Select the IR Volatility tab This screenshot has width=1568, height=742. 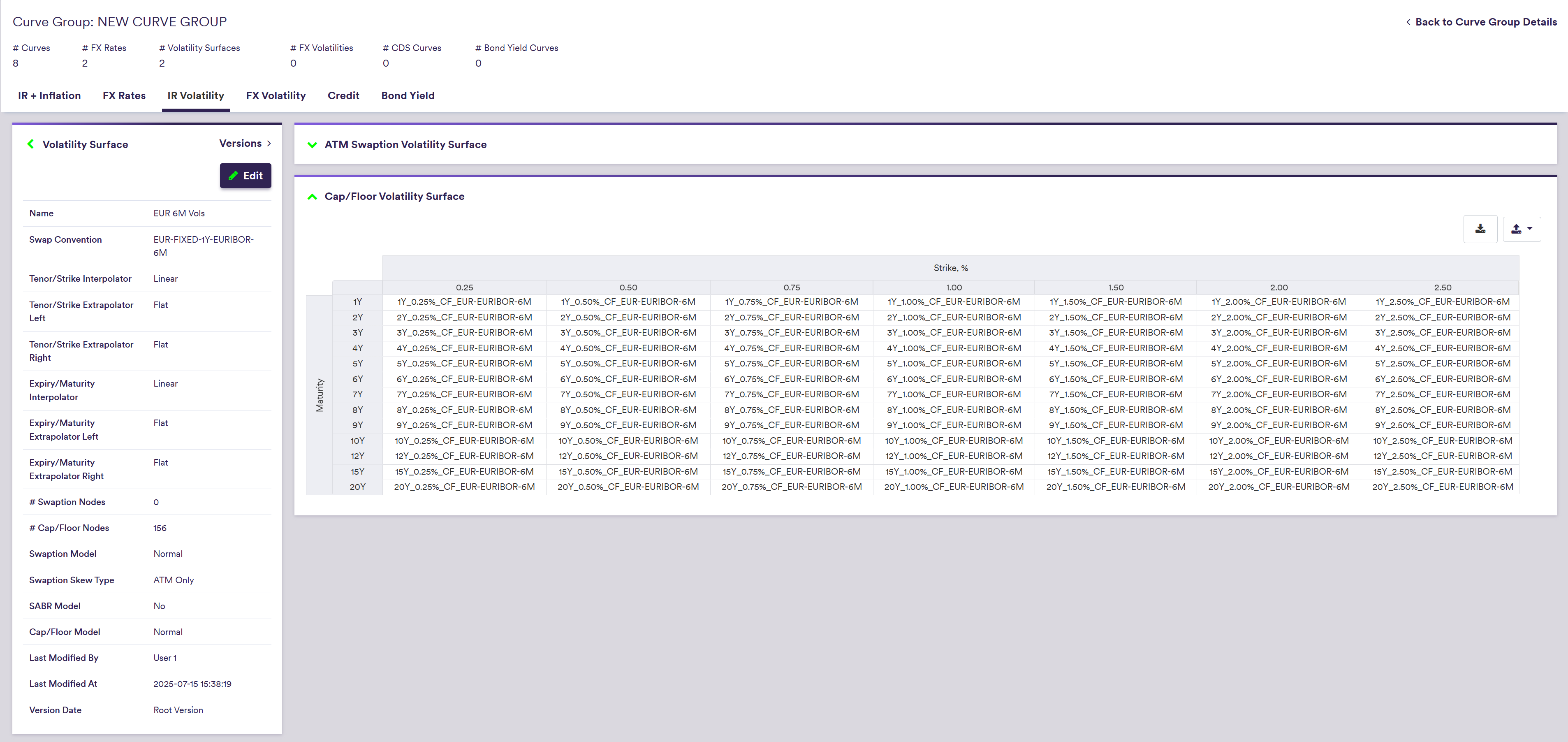click(x=195, y=95)
